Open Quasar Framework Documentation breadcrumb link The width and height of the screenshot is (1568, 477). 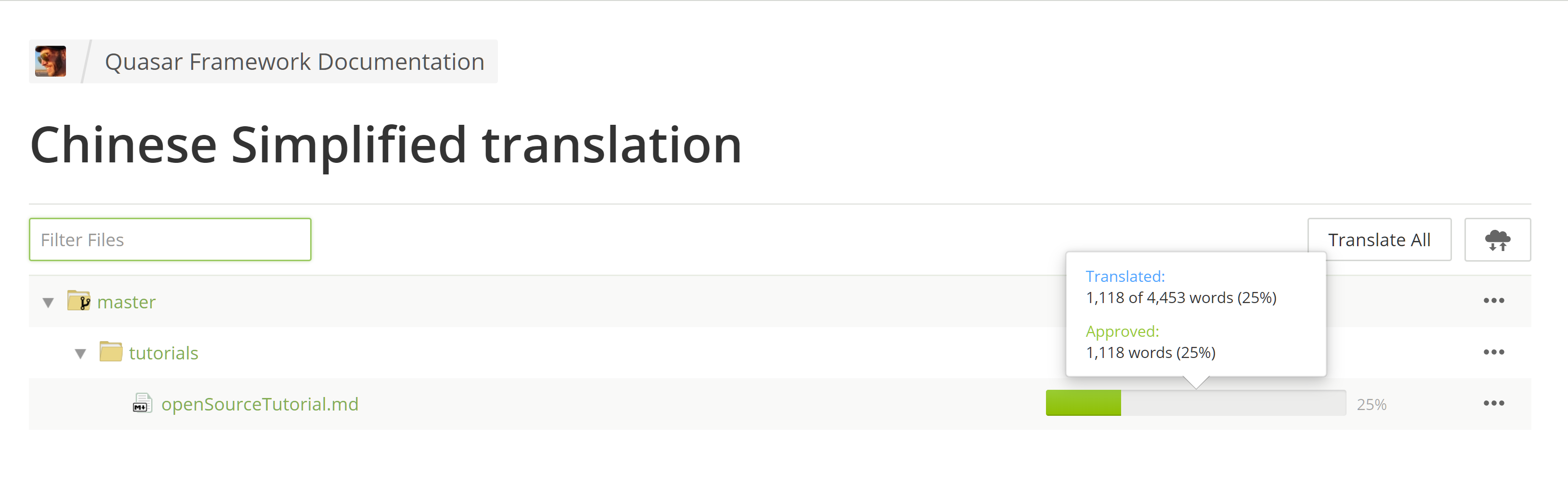click(295, 62)
